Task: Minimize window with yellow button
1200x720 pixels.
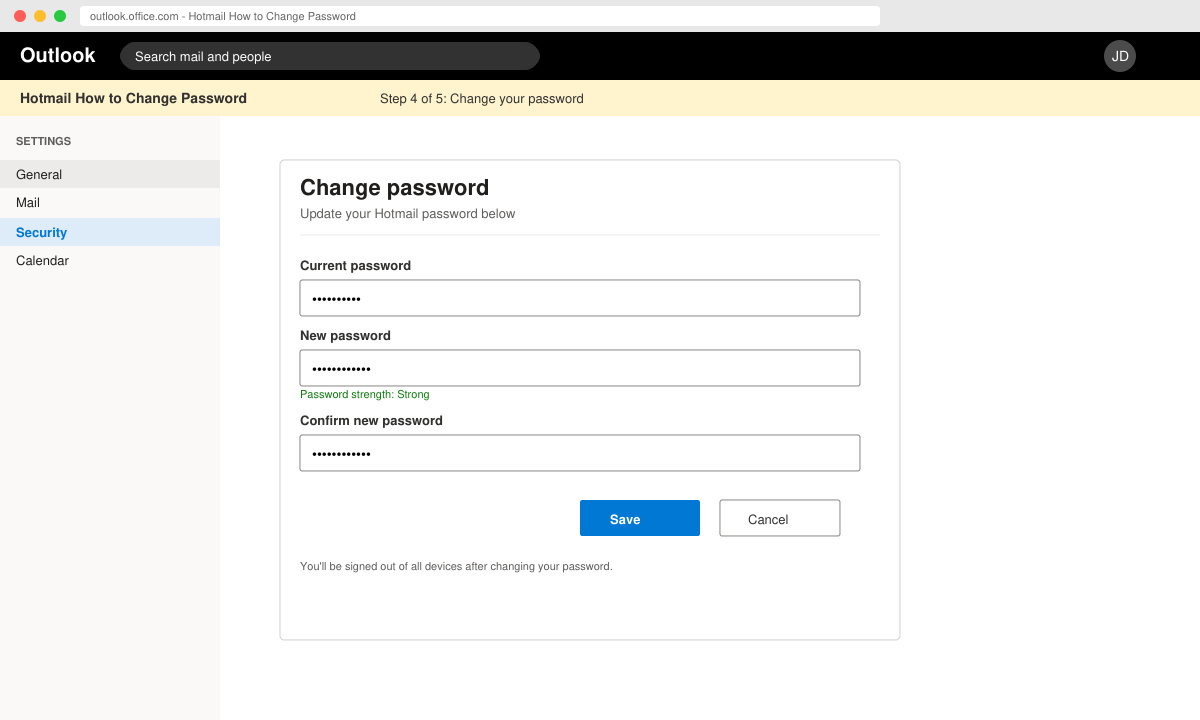Action: (40, 16)
